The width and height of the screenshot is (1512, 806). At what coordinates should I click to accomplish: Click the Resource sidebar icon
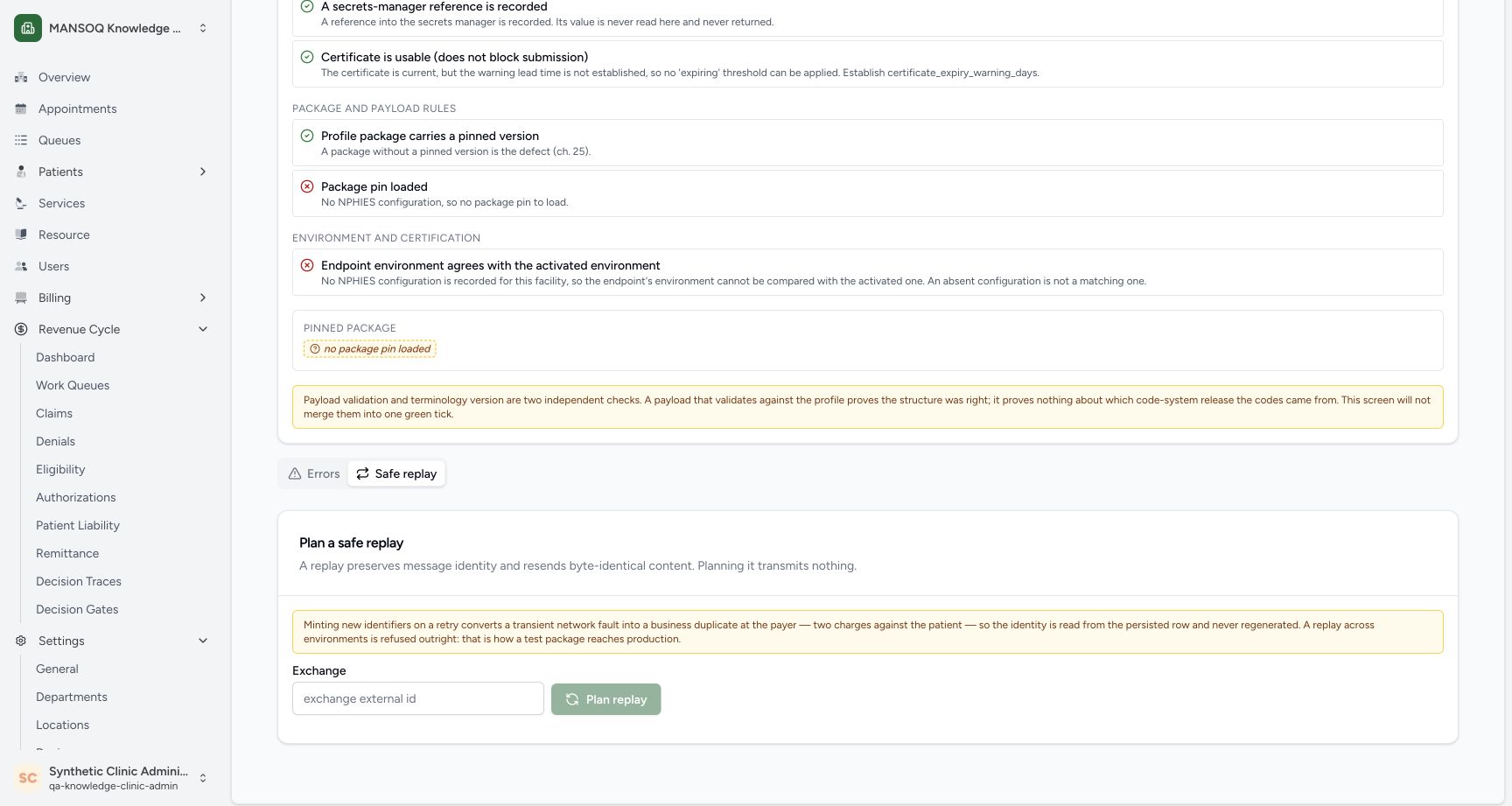click(21, 235)
